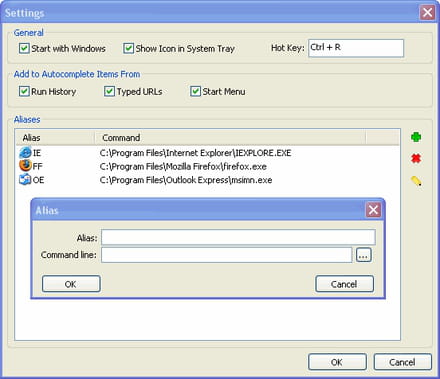Sort by the Alias column header
The height and width of the screenshot is (379, 440).
[x=55, y=138]
